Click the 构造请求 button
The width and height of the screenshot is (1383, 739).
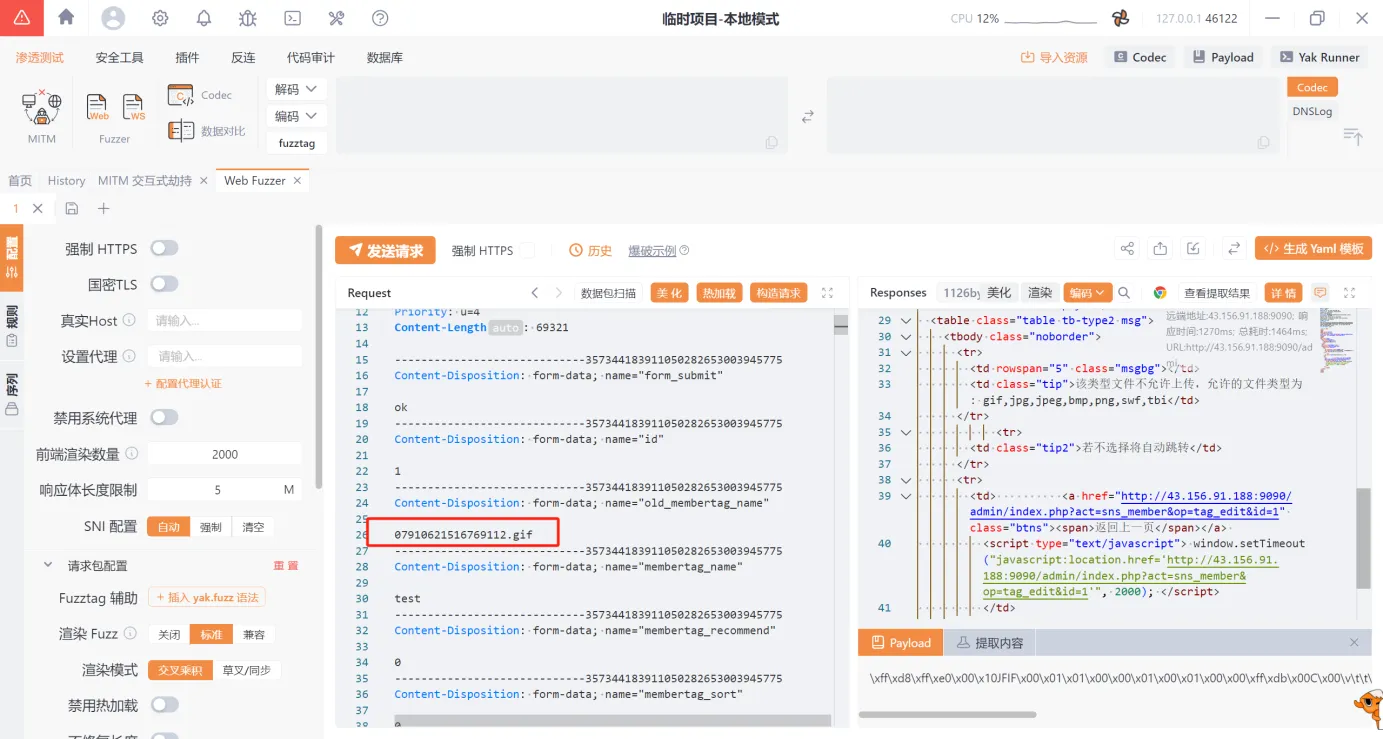779,293
